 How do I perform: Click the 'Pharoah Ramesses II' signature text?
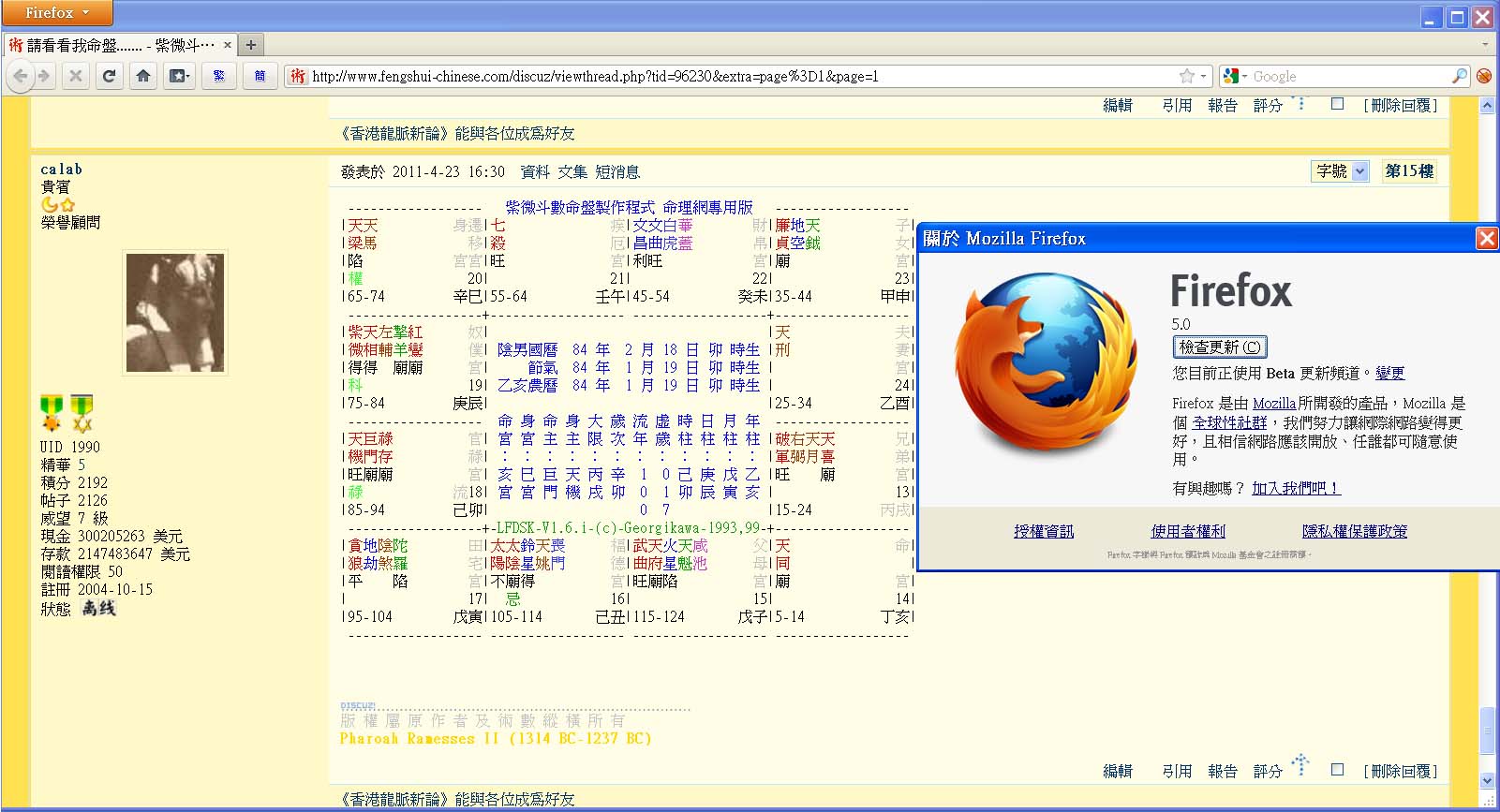click(495, 738)
